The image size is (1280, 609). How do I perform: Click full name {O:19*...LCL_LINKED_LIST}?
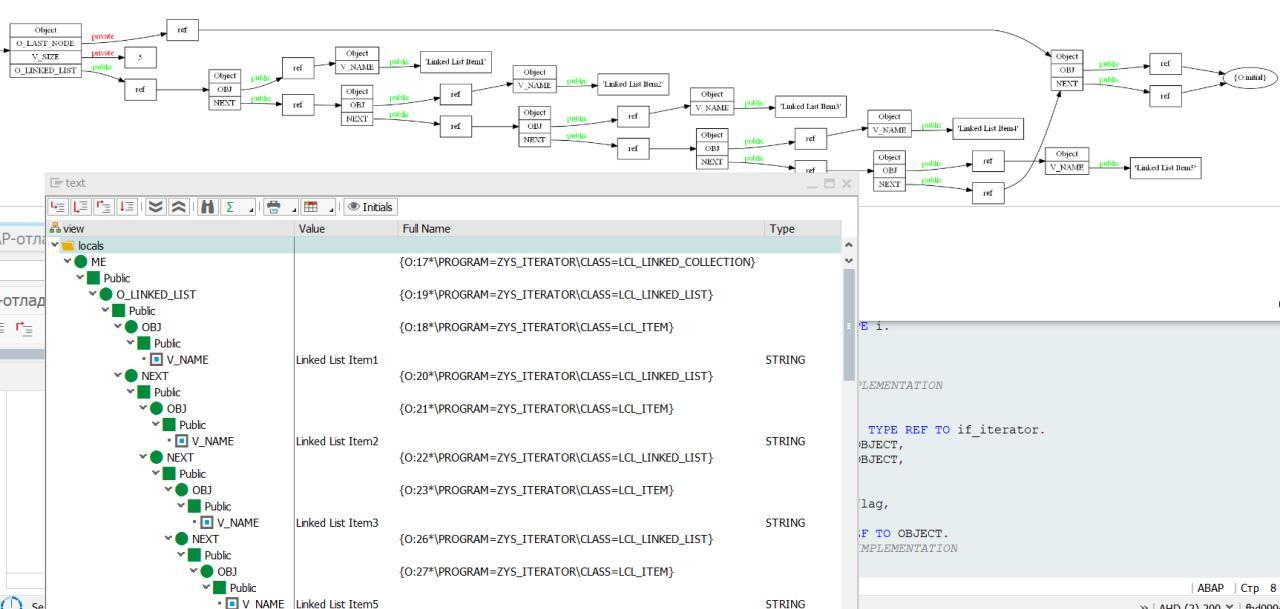pyautogui.click(x=556, y=294)
